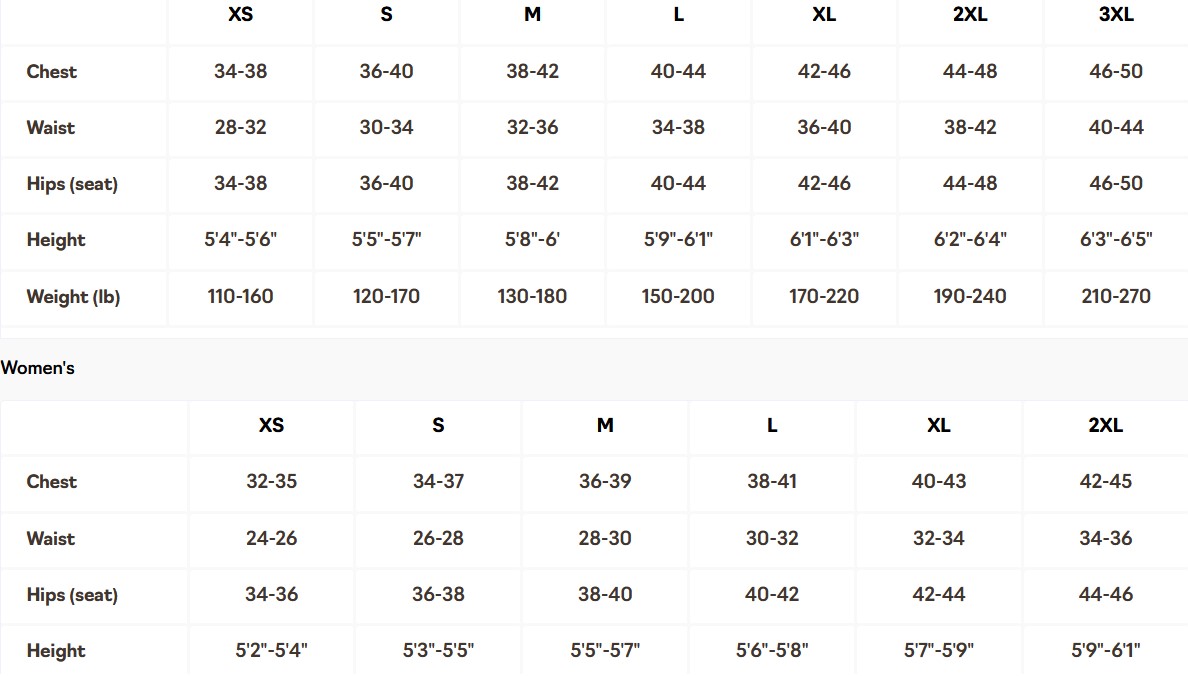Click the 44-46 hips cell

click(x=1105, y=594)
